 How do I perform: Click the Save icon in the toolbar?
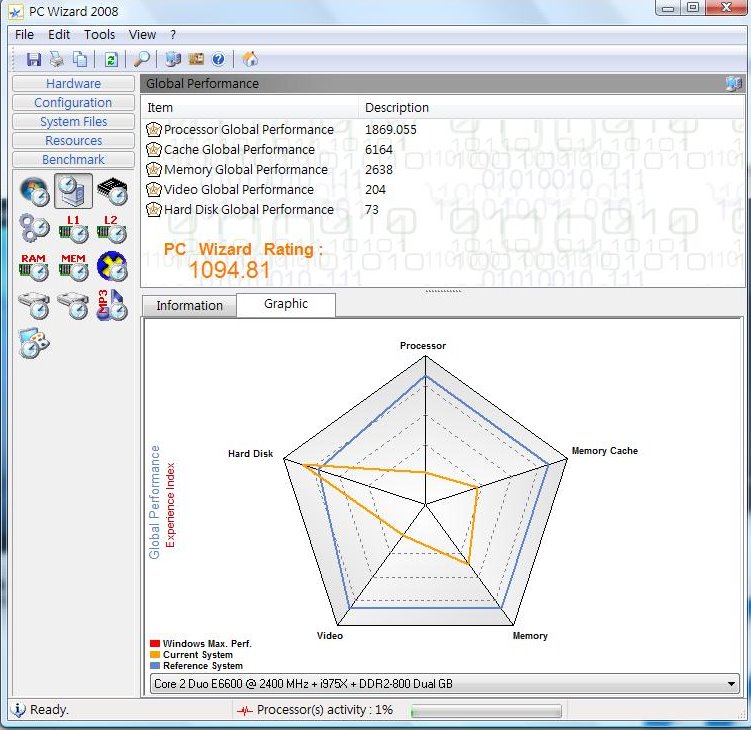tap(34, 59)
